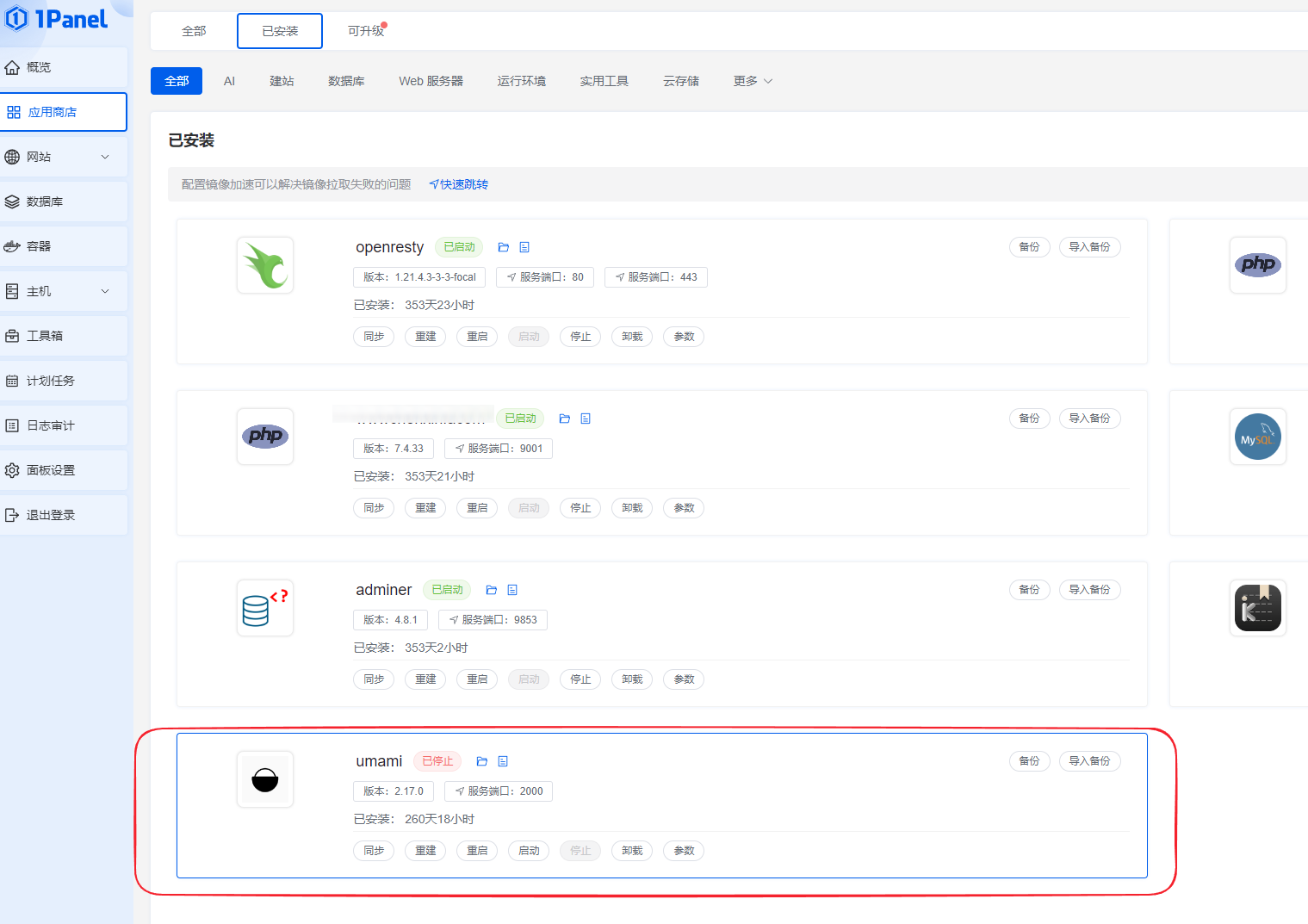Filter apps by 运行环境 category

click(521, 81)
